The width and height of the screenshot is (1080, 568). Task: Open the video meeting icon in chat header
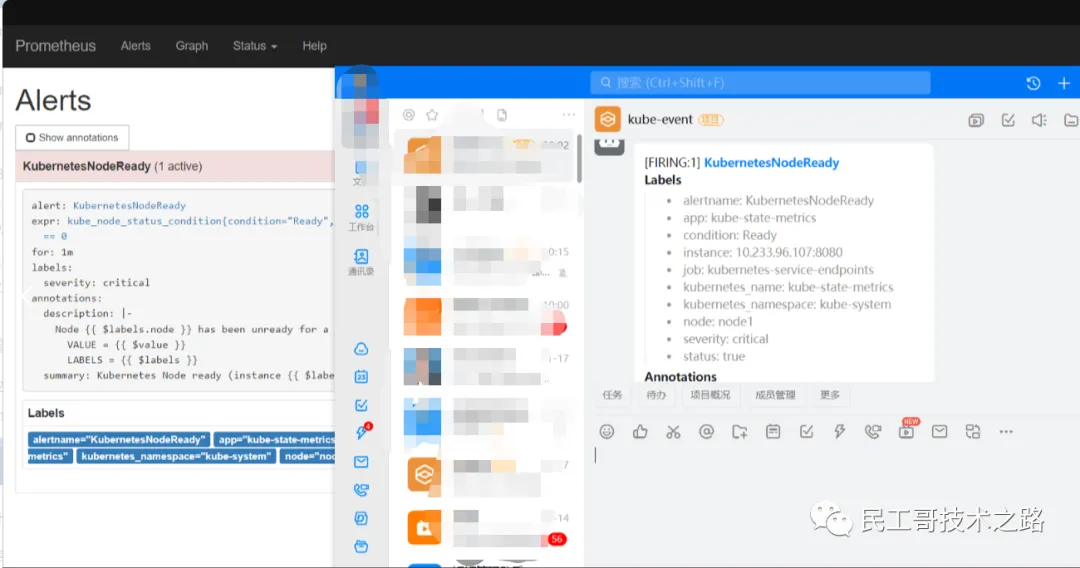tap(976, 120)
